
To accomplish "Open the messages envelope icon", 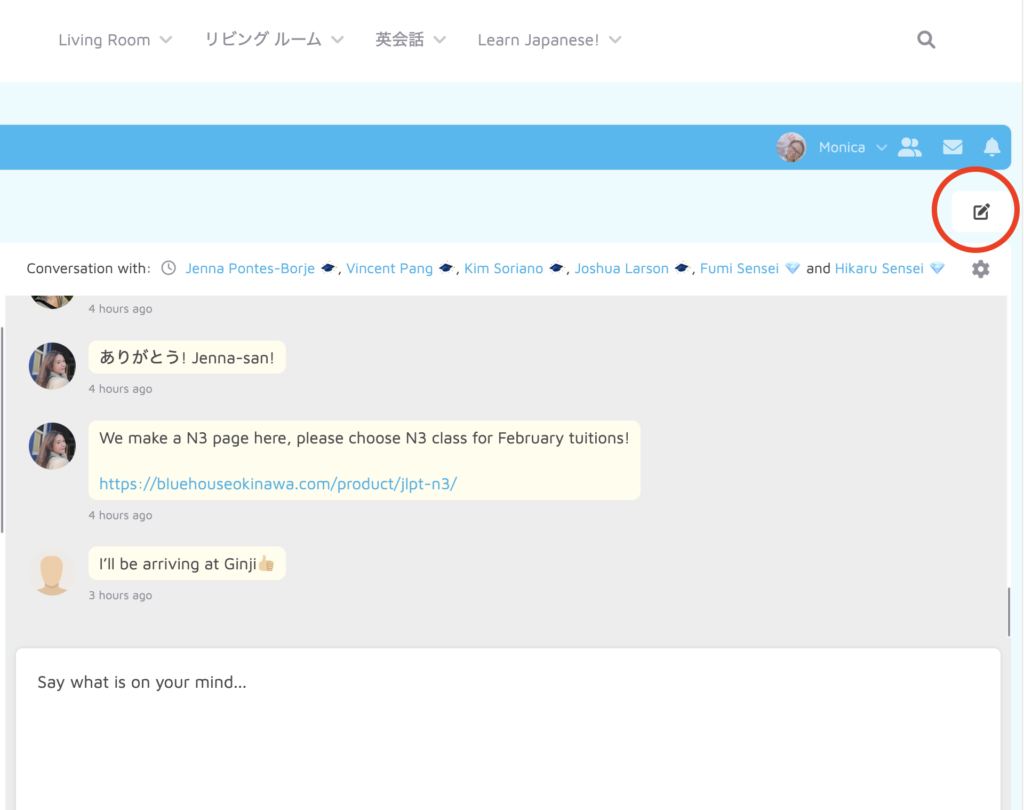I will [x=952, y=147].
